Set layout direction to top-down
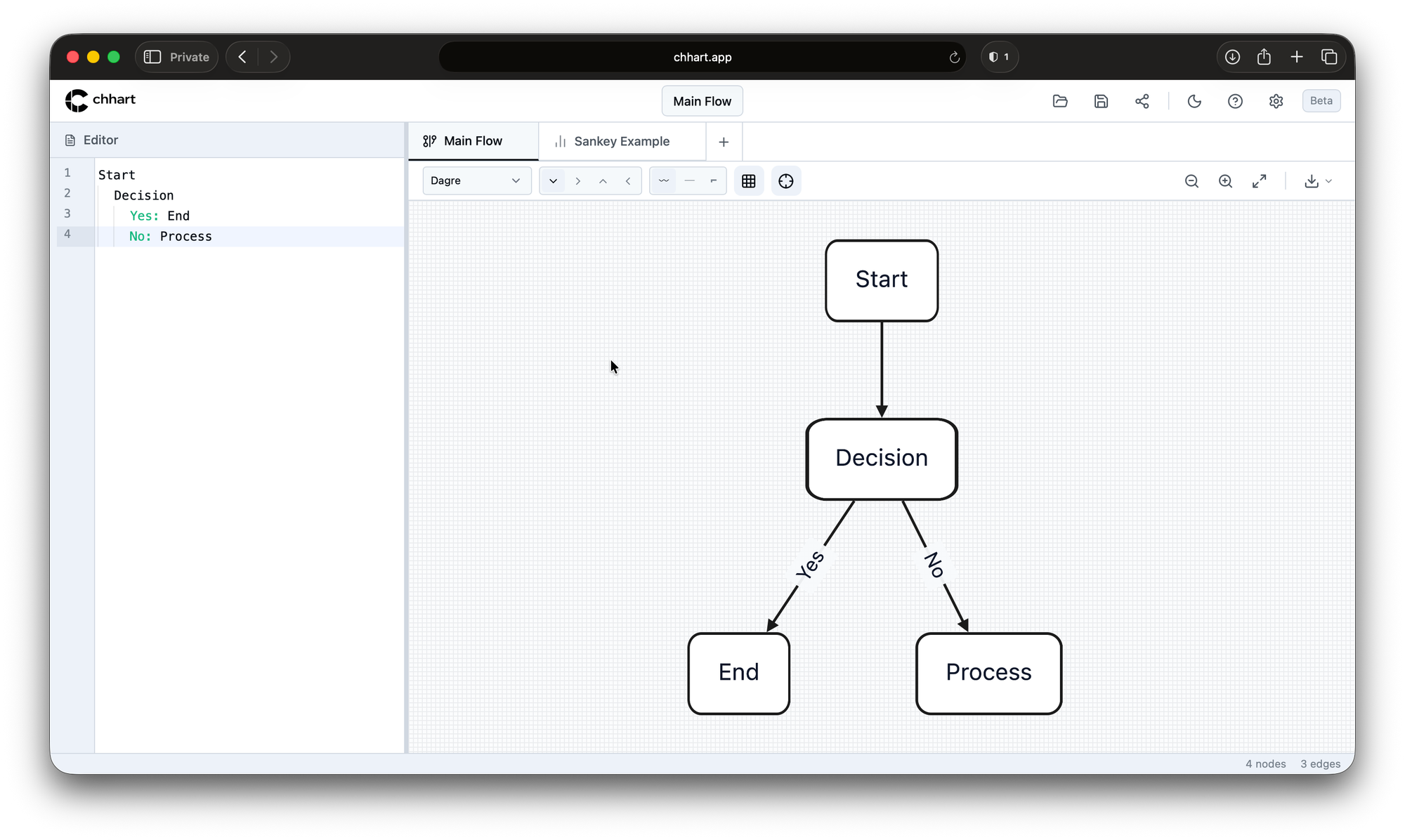This screenshot has height=840, width=1405. click(x=553, y=181)
